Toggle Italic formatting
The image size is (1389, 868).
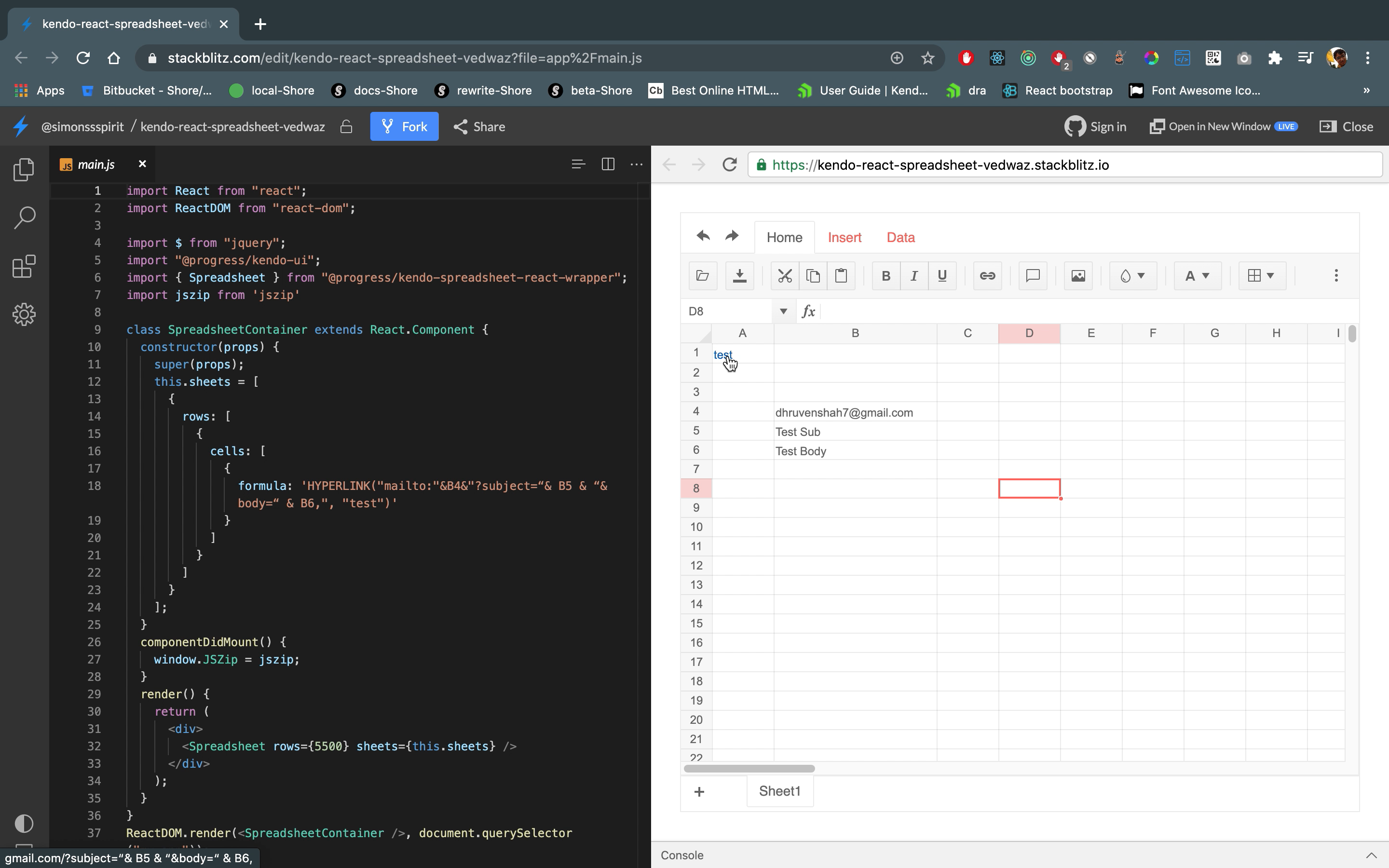pyautogui.click(x=914, y=275)
